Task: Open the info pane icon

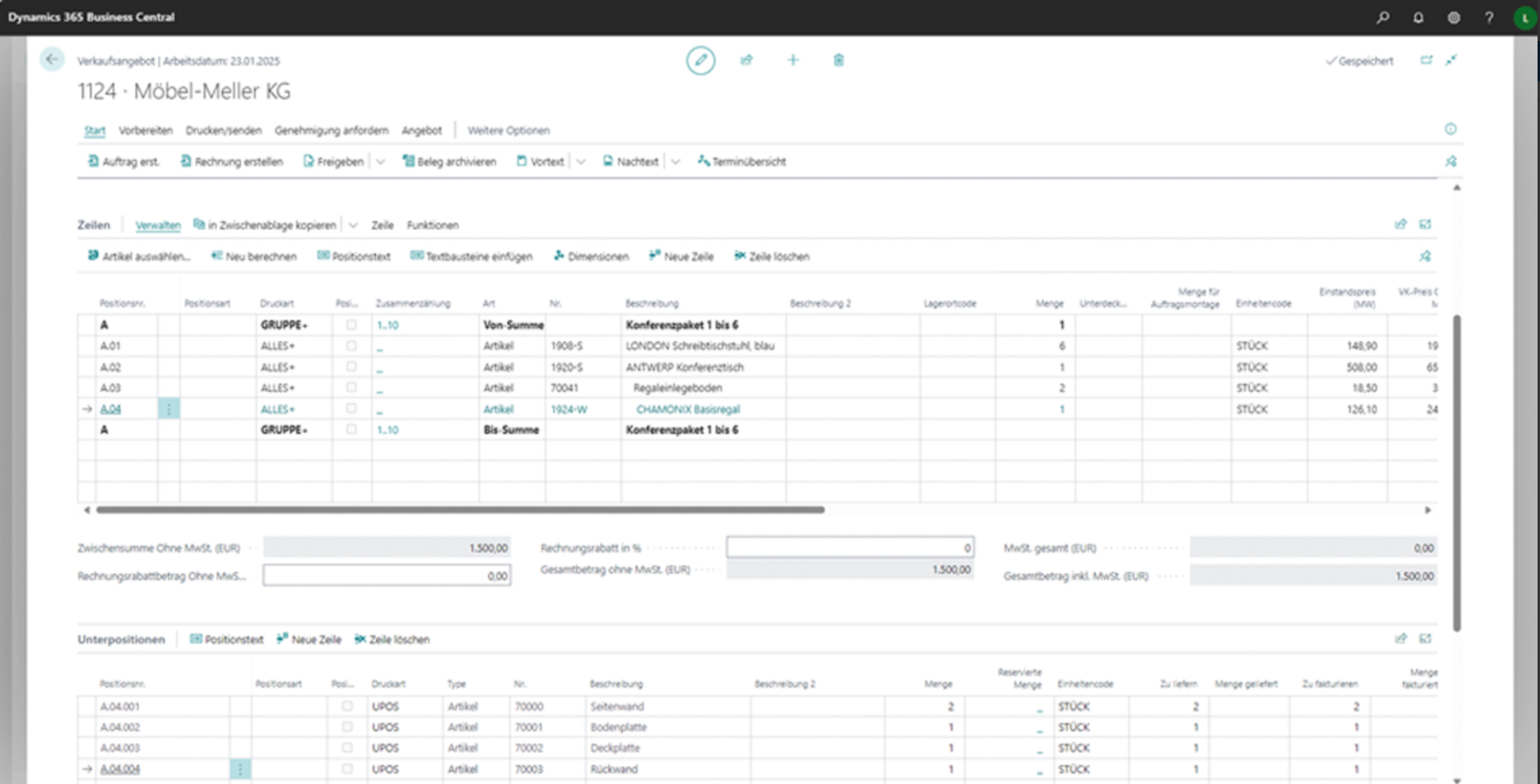Action: [1450, 129]
